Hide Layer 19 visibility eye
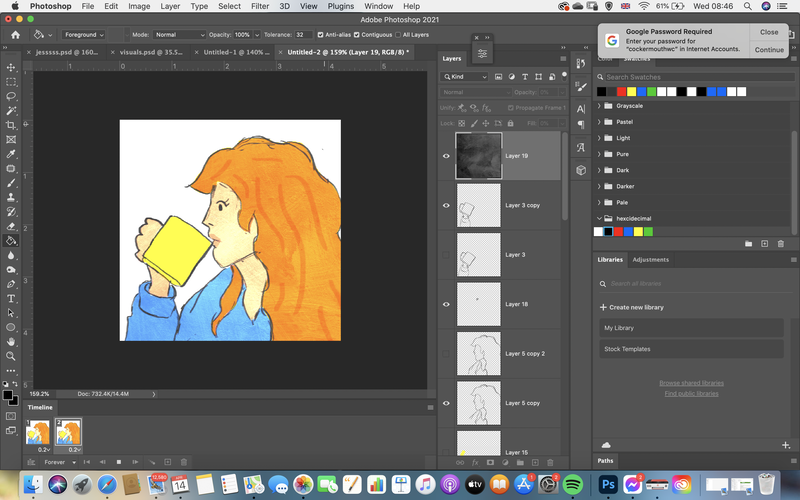Screen dimensions: 800x500 [x=446, y=156]
